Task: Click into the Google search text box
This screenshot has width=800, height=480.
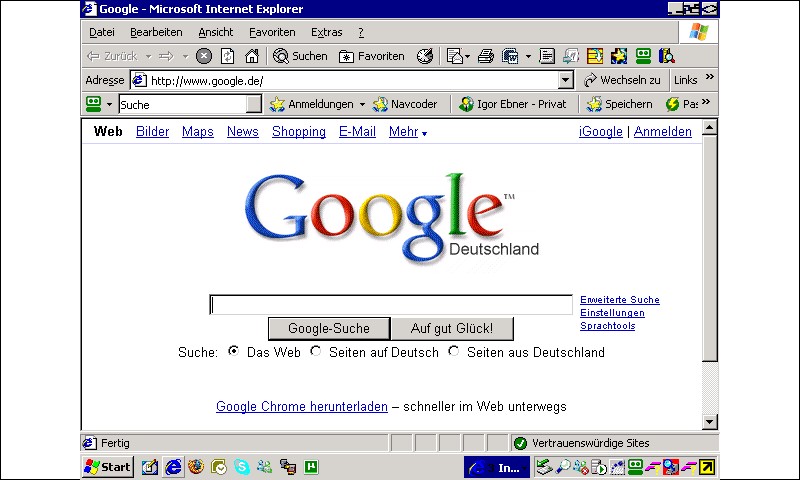Action: pos(391,305)
